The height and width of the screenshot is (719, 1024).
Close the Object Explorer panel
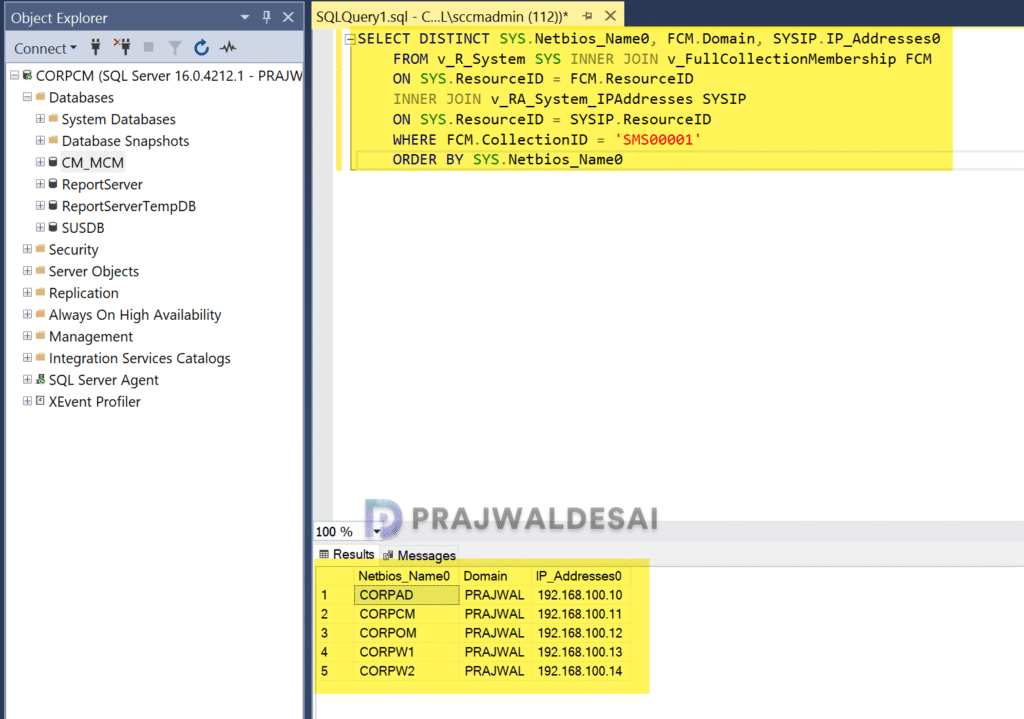tap(288, 18)
